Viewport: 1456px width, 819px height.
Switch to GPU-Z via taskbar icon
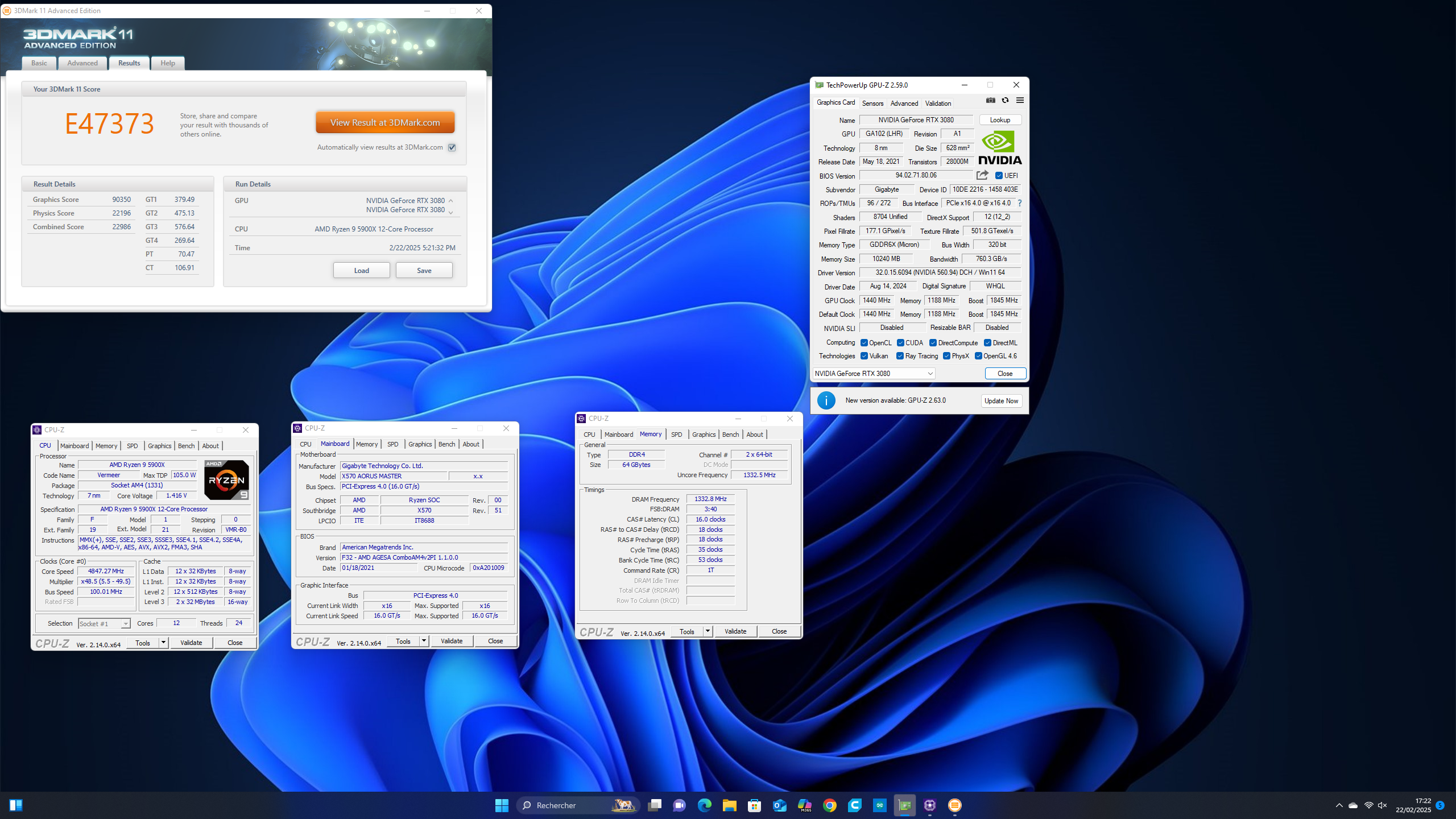(x=905, y=805)
